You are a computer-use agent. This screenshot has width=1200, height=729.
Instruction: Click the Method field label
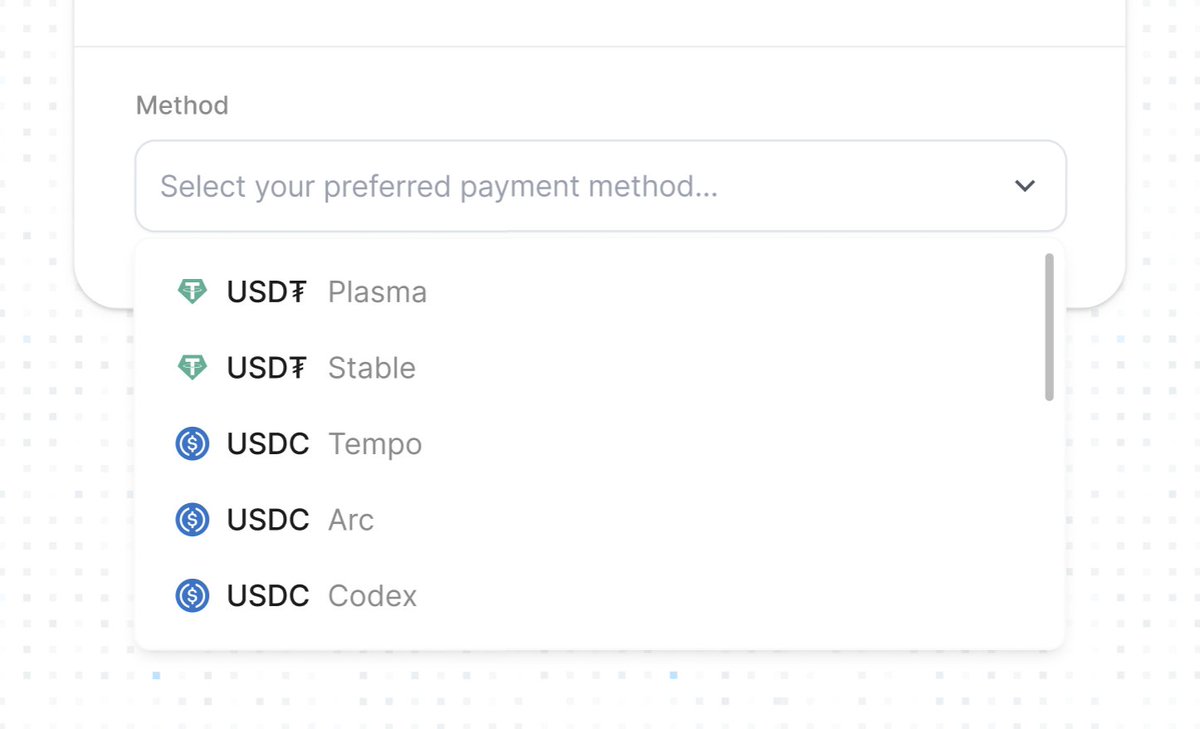coord(182,105)
